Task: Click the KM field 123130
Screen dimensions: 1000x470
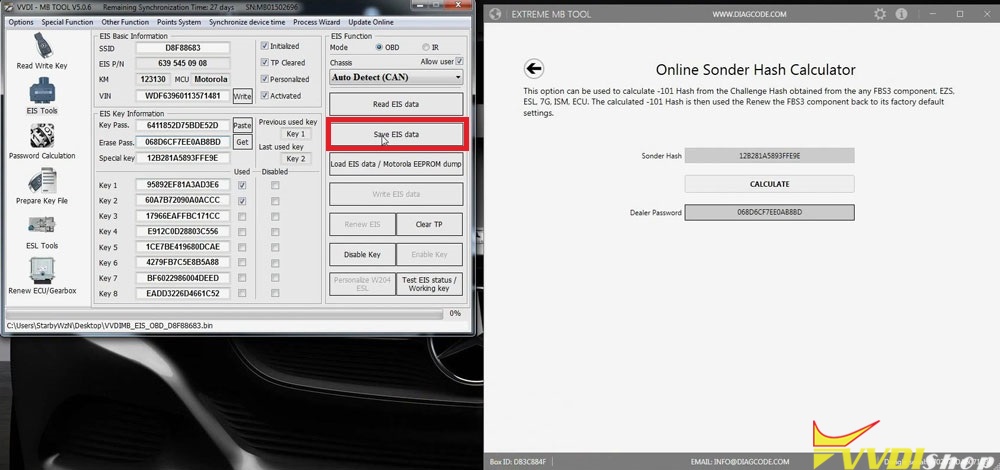Action: tap(153, 80)
